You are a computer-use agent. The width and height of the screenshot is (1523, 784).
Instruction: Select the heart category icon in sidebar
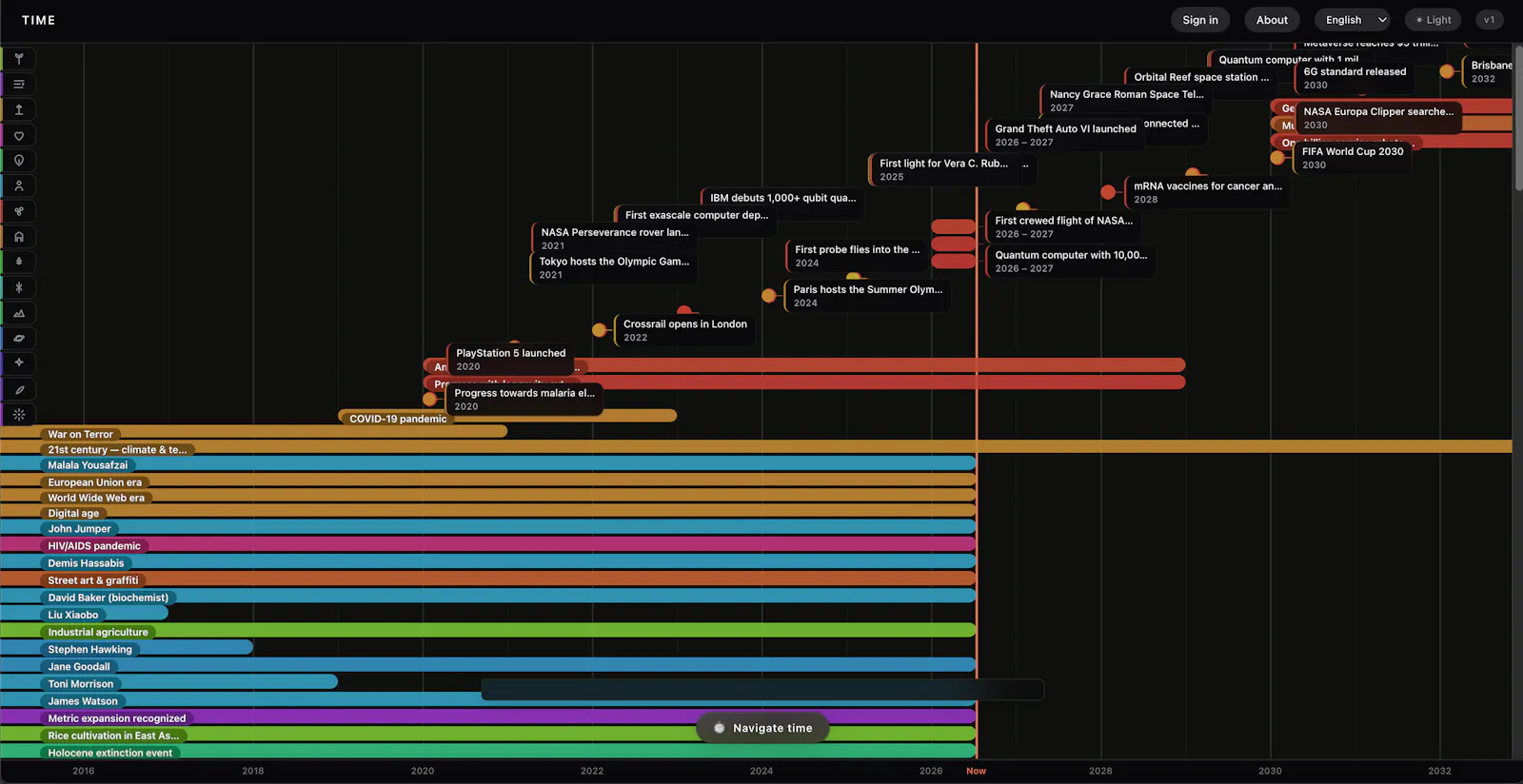tap(18, 135)
